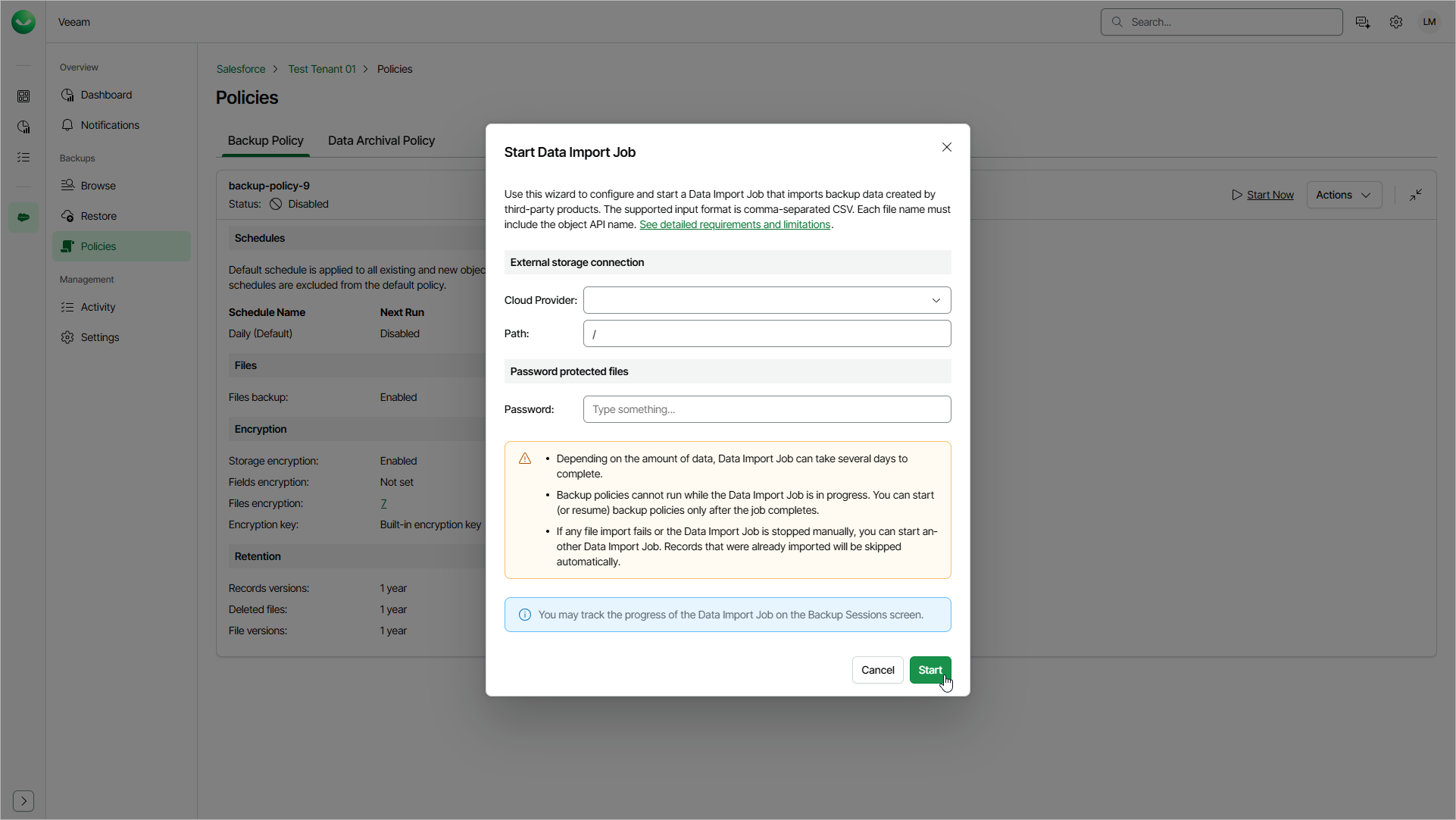Image resolution: width=1456 pixels, height=820 pixels.
Task: Collapse the policy panel with arrows icon
Action: pyautogui.click(x=1416, y=195)
